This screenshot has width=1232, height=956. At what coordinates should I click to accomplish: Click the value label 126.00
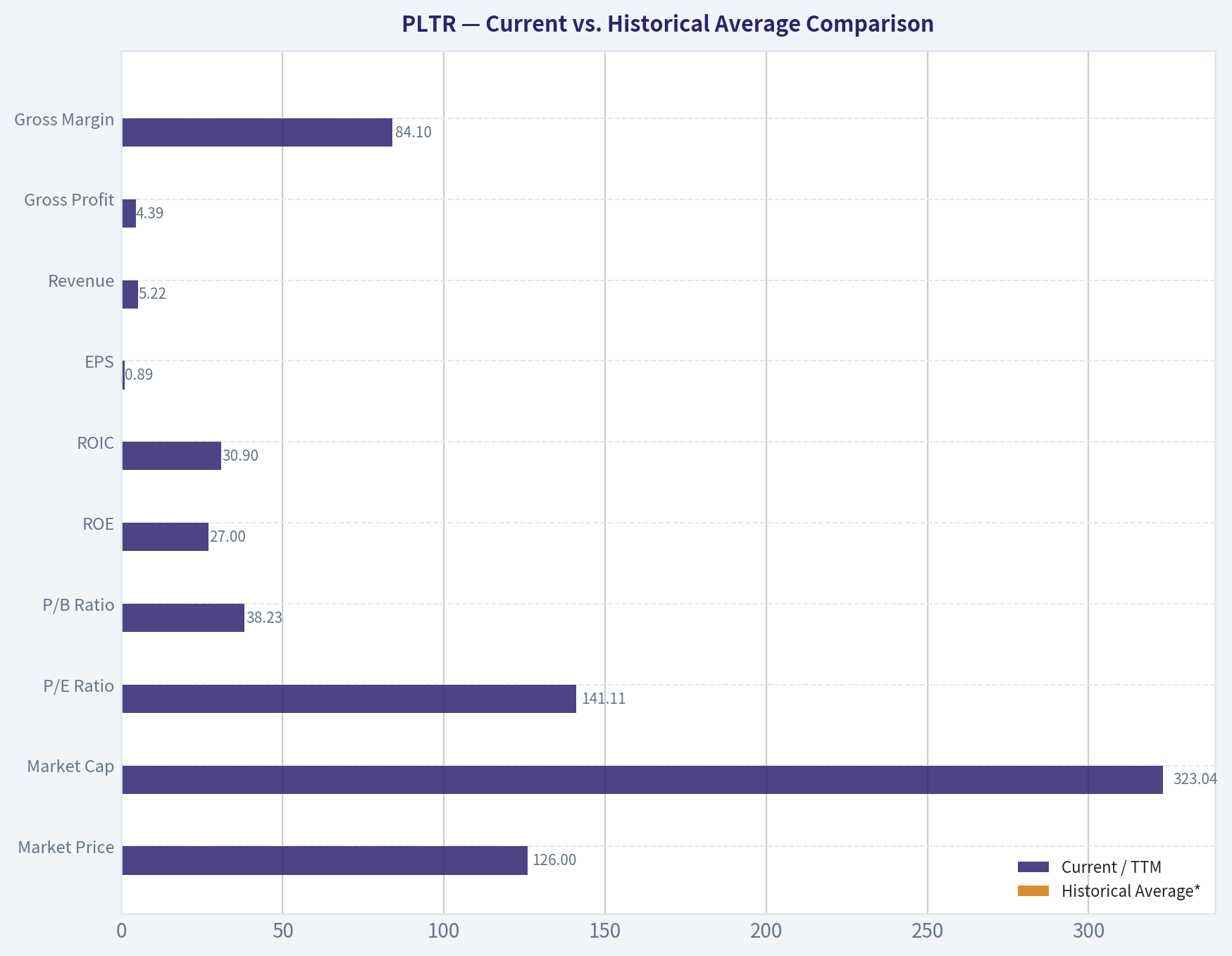[554, 860]
